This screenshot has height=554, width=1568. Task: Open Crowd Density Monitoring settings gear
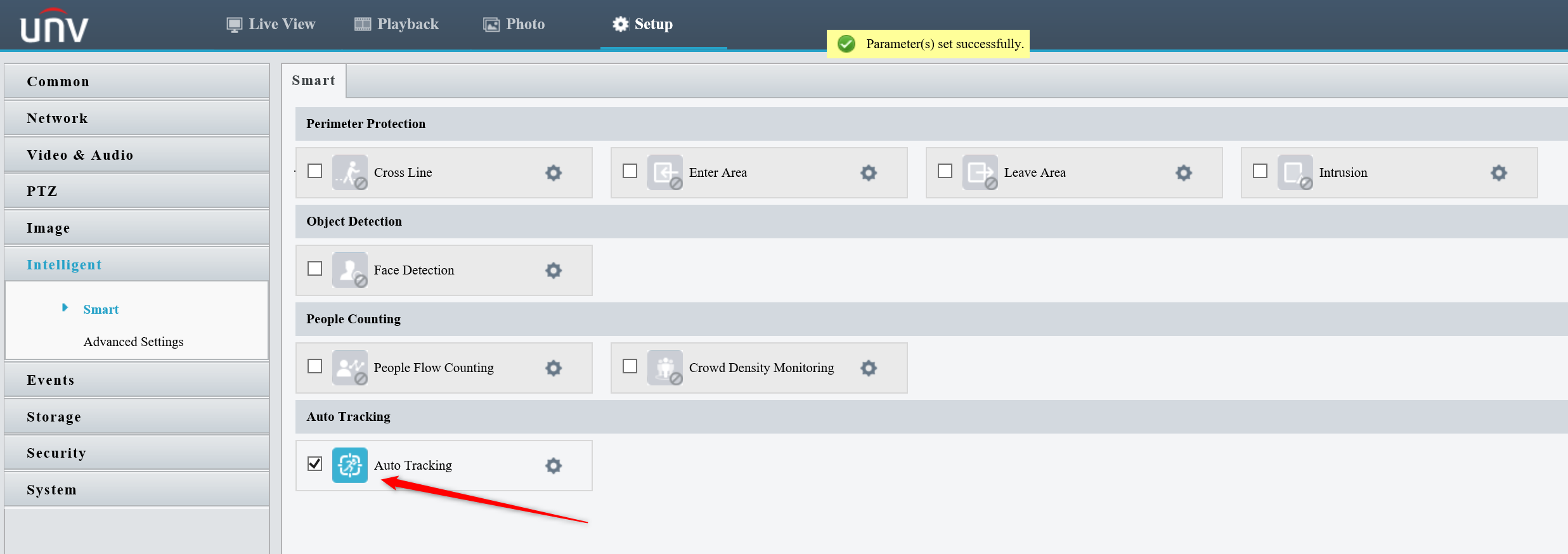click(x=869, y=368)
